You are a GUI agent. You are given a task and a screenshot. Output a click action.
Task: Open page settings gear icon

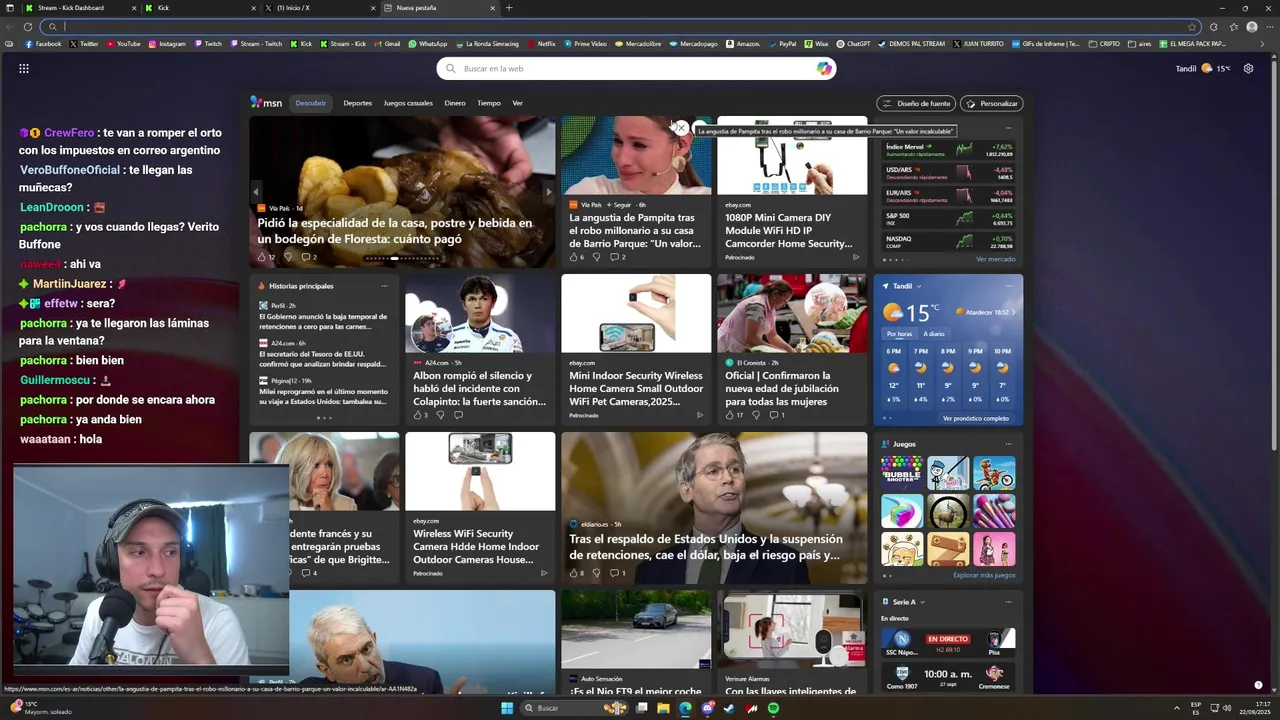(x=1248, y=69)
